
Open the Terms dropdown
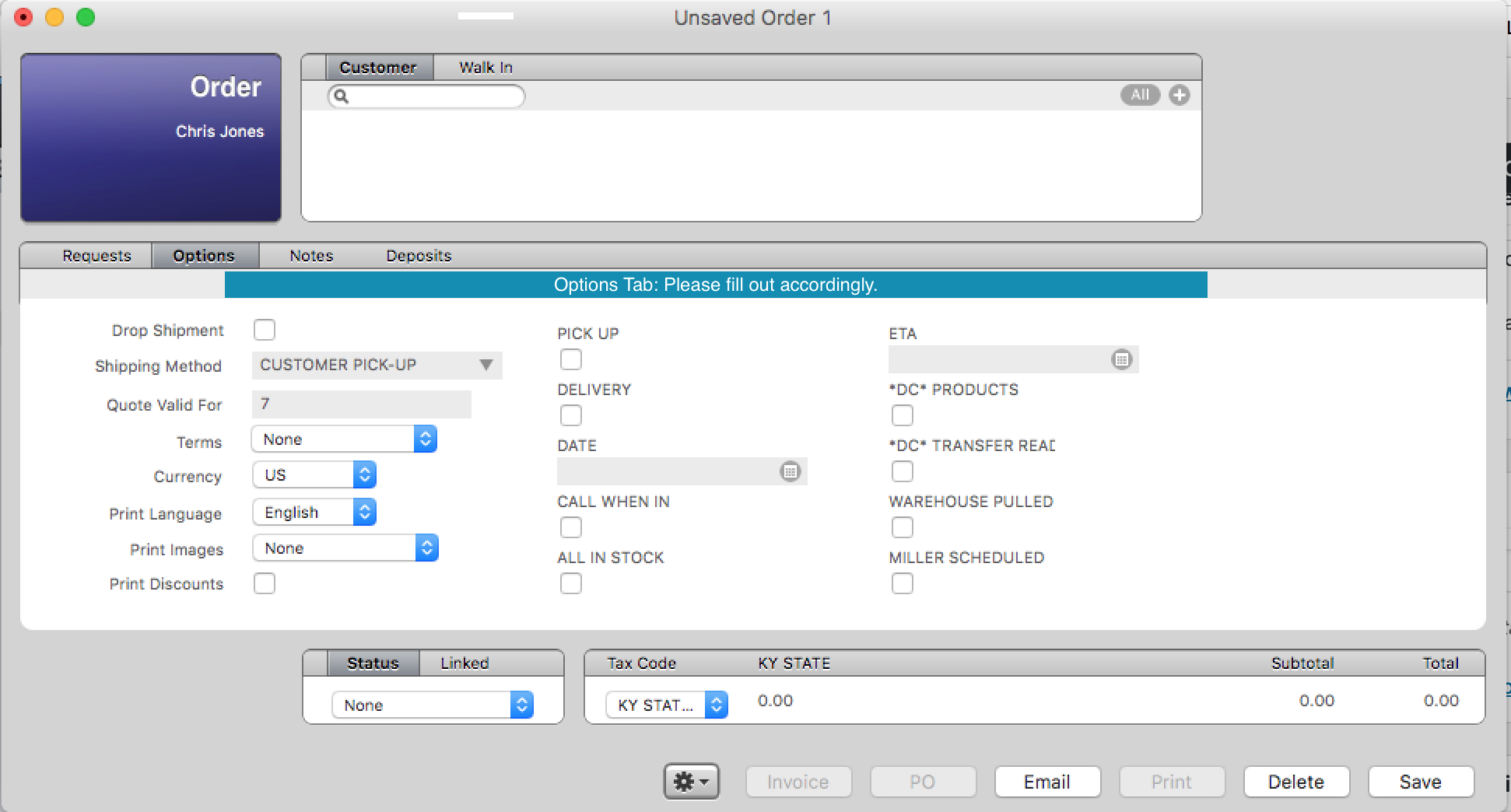coord(344,439)
